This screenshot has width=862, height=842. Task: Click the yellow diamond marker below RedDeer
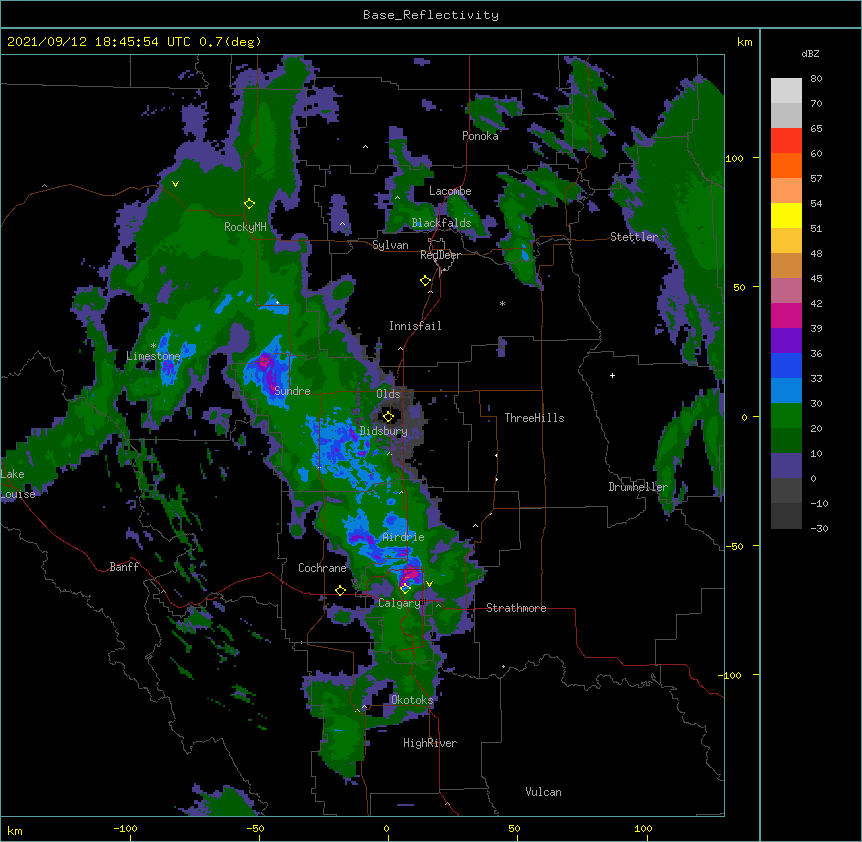pyautogui.click(x=425, y=281)
